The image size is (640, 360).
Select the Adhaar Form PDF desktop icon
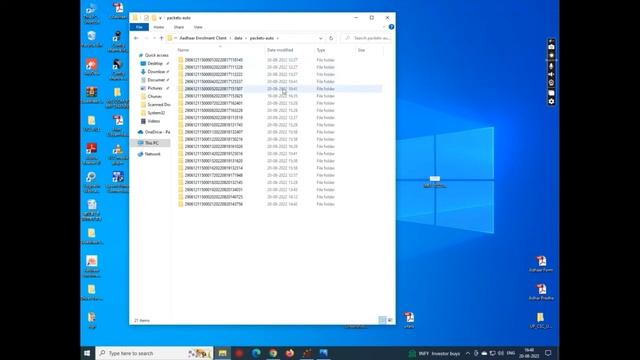click(541, 264)
